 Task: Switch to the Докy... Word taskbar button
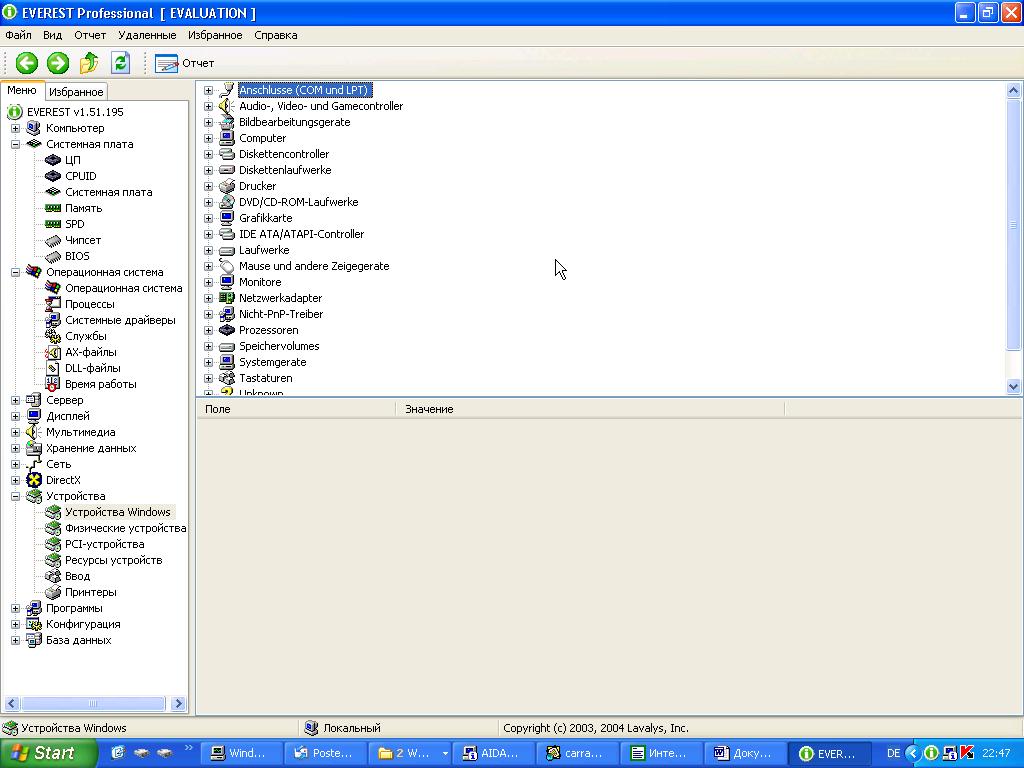[747, 753]
